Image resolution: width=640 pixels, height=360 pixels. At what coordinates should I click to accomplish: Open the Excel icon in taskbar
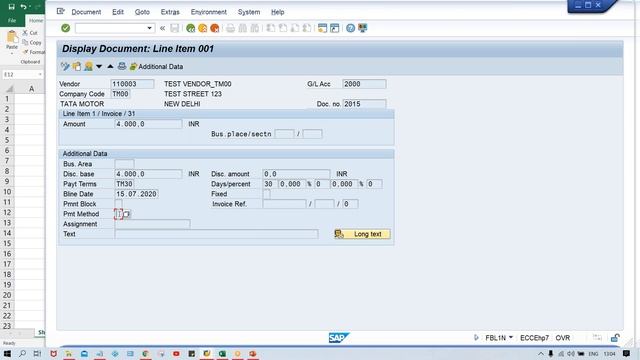pos(222,353)
